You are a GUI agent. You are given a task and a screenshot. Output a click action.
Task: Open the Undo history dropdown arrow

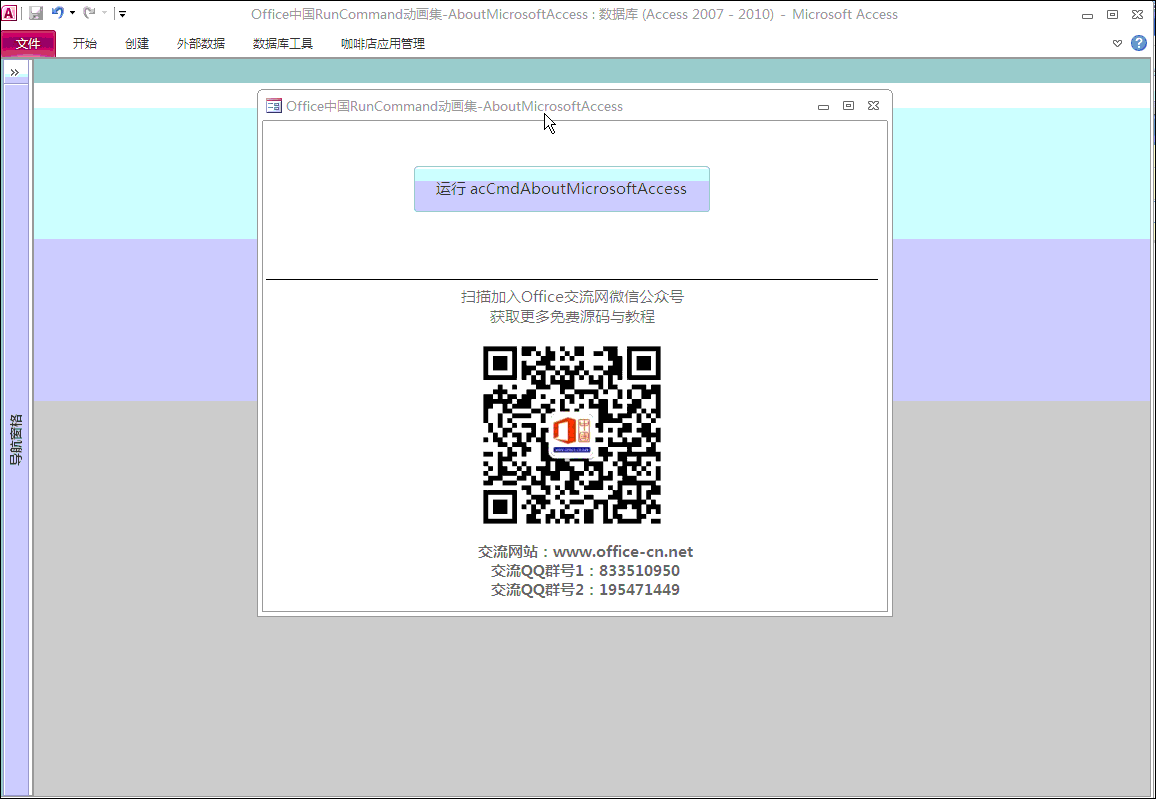tap(72, 13)
